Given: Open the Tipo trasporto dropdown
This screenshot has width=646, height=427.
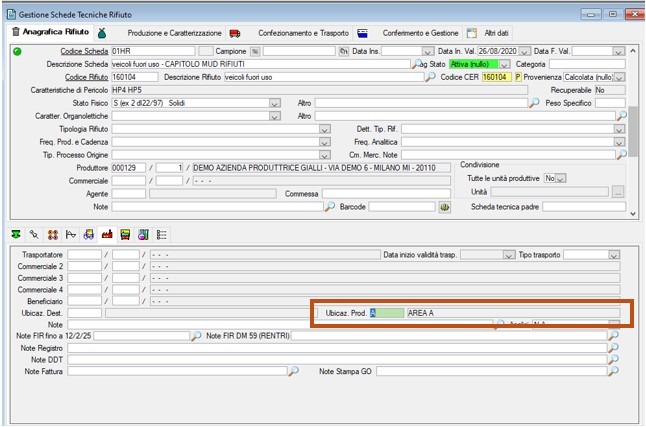Looking at the screenshot, I should 612,255.
